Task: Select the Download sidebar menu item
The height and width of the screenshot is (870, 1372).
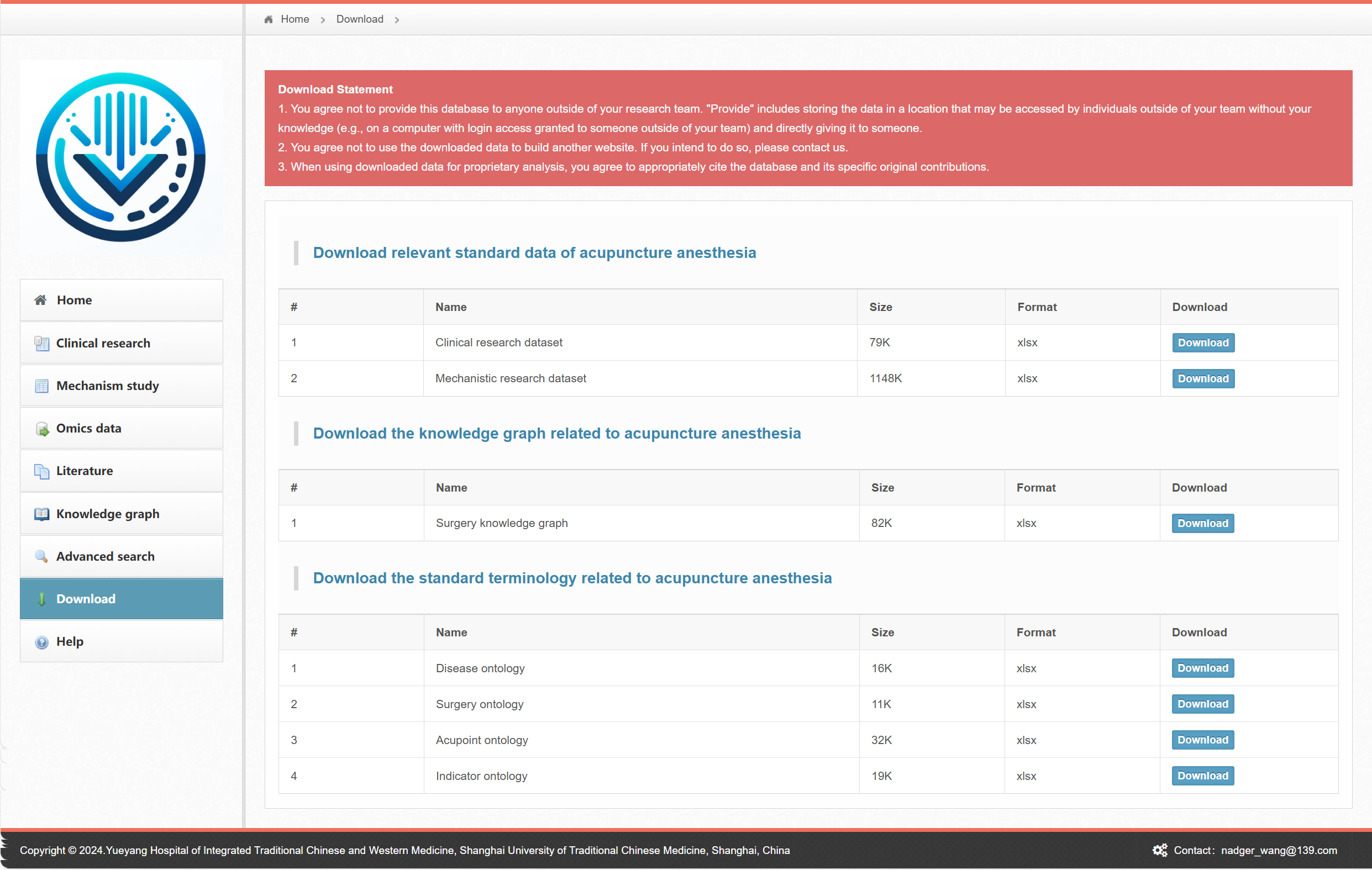Action: click(122, 599)
